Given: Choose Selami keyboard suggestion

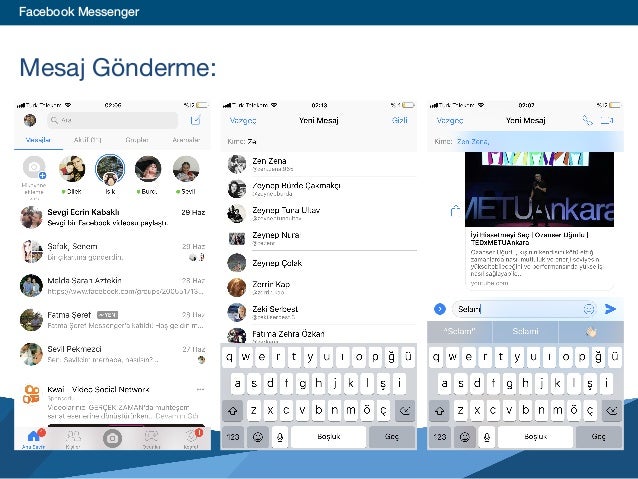Looking at the screenshot, I should pos(525,331).
